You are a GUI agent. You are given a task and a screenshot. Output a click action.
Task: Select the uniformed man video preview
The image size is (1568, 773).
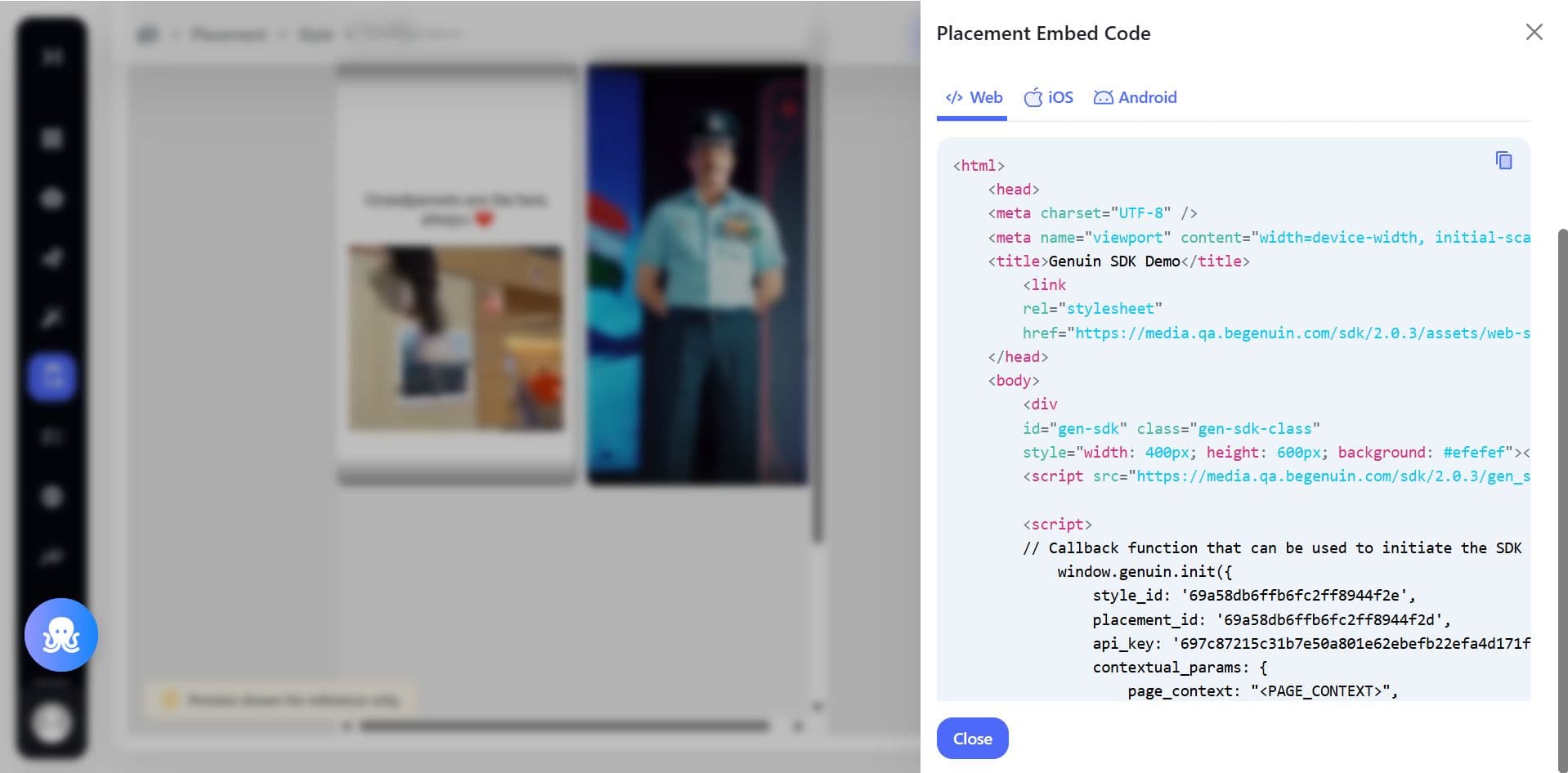tap(697, 275)
